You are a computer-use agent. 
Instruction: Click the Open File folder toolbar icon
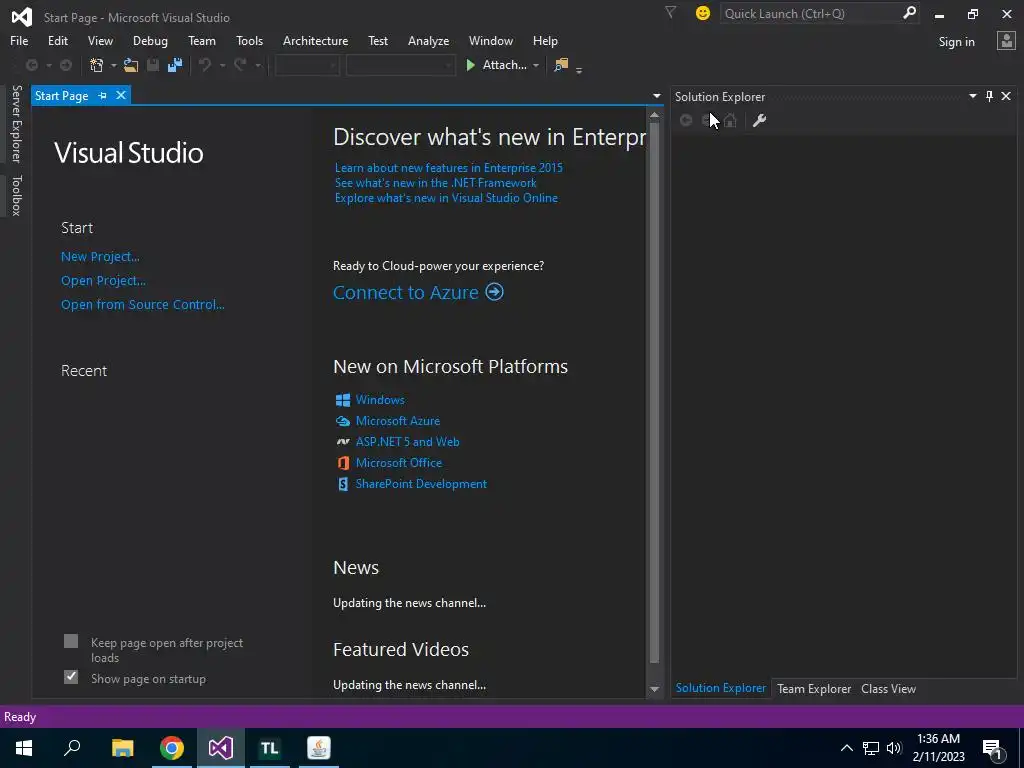(x=131, y=65)
